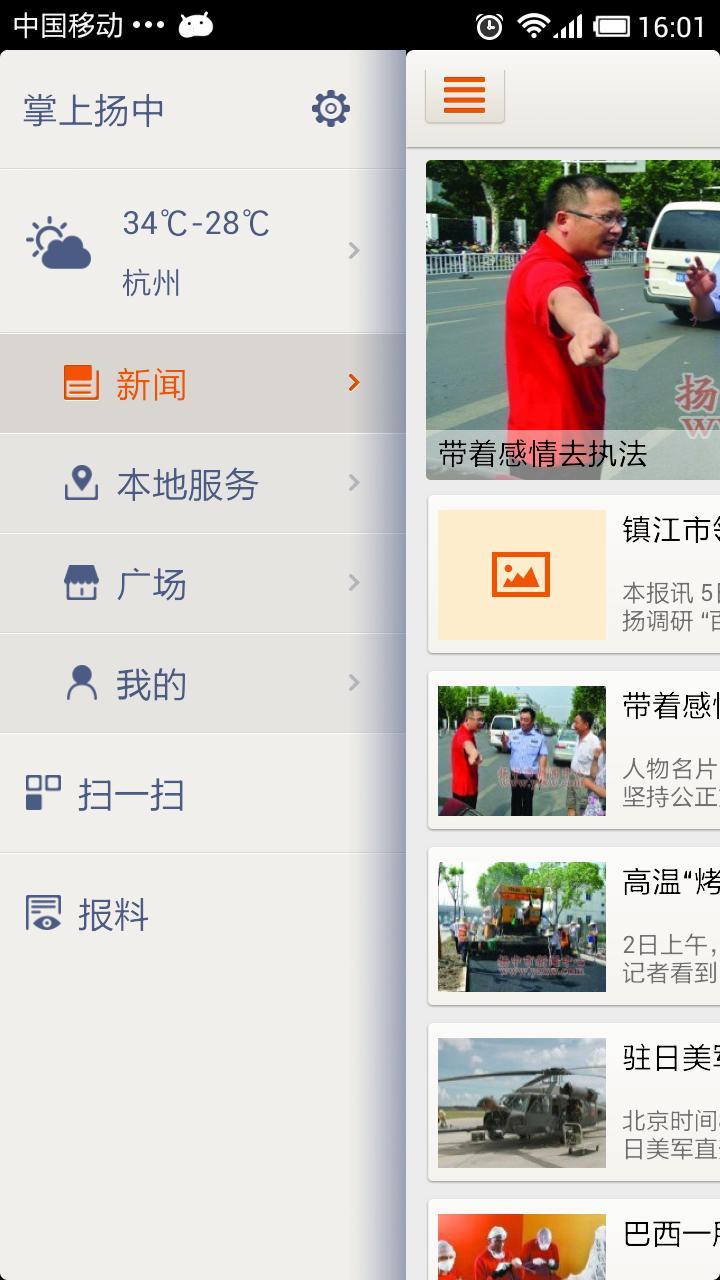Image resolution: width=720 pixels, height=1280 pixels.
Task: Tap the Wi-Fi status bar icon
Action: point(533,26)
